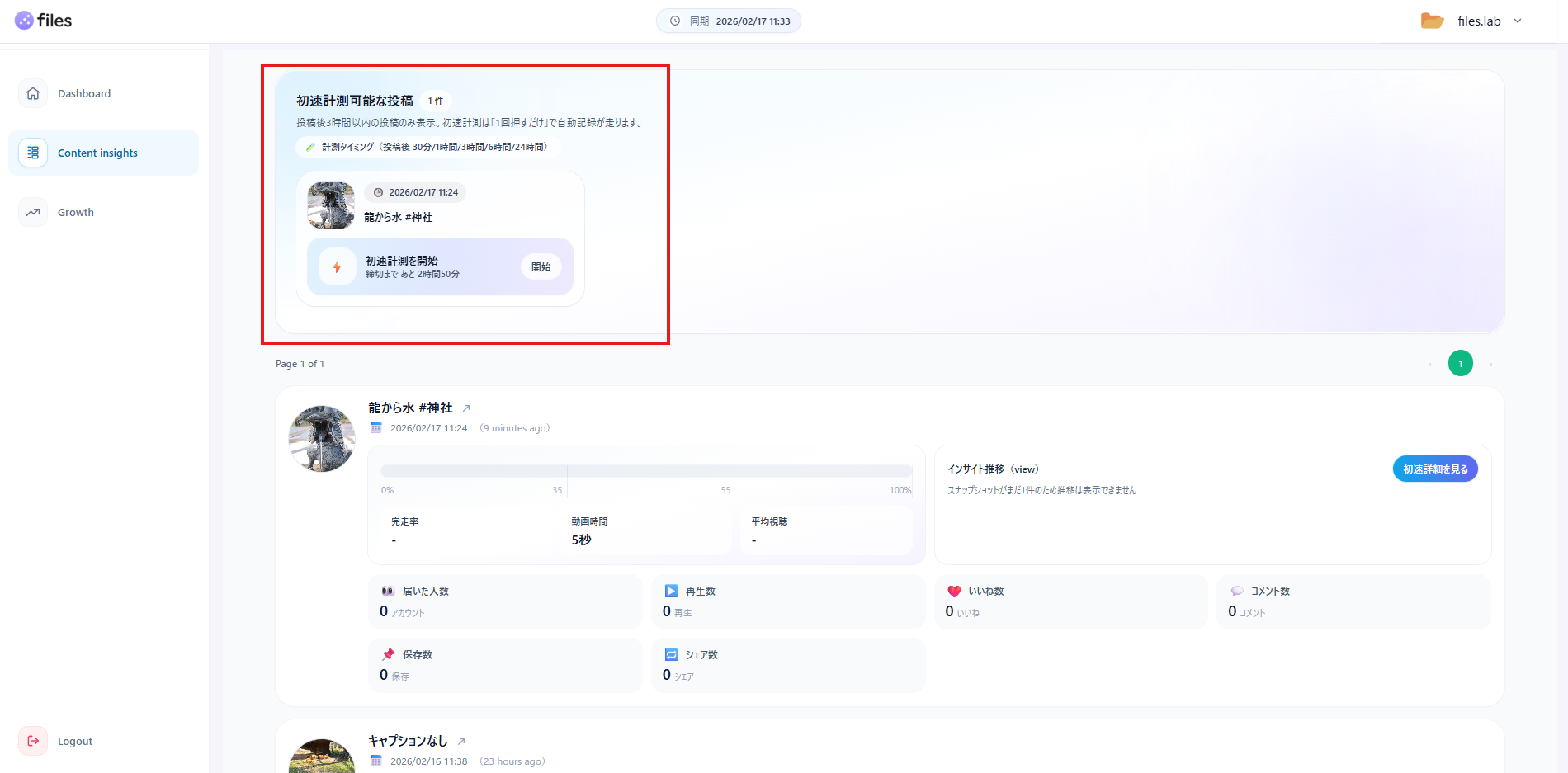Open external link arrow beside キャプションなし
The height and width of the screenshot is (773, 1568).
pos(461,742)
